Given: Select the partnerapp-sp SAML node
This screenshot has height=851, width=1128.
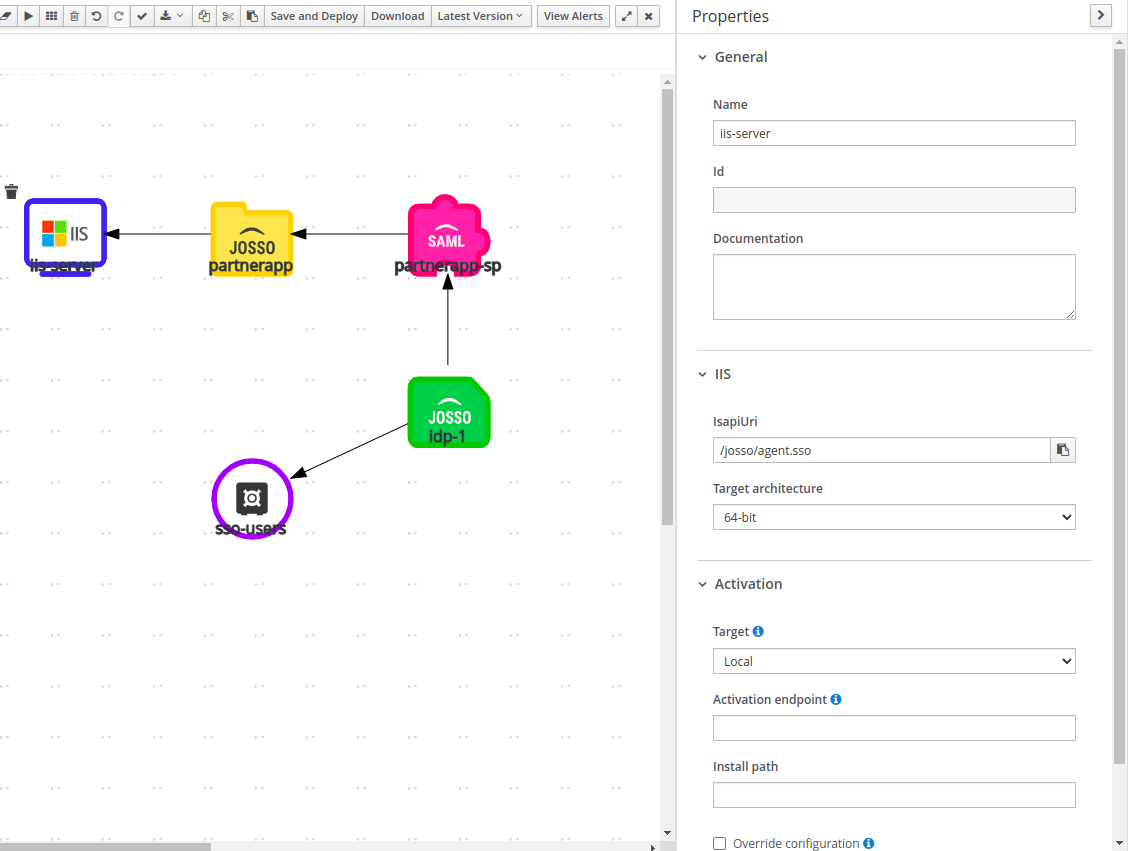Looking at the screenshot, I should (448, 235).
